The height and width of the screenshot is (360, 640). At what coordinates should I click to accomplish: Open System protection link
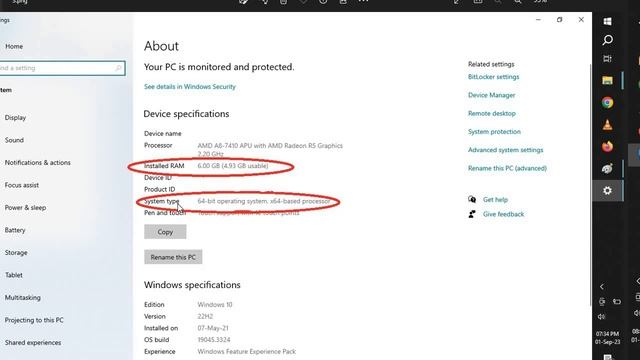pyautogui.click(x=494, y=132)
